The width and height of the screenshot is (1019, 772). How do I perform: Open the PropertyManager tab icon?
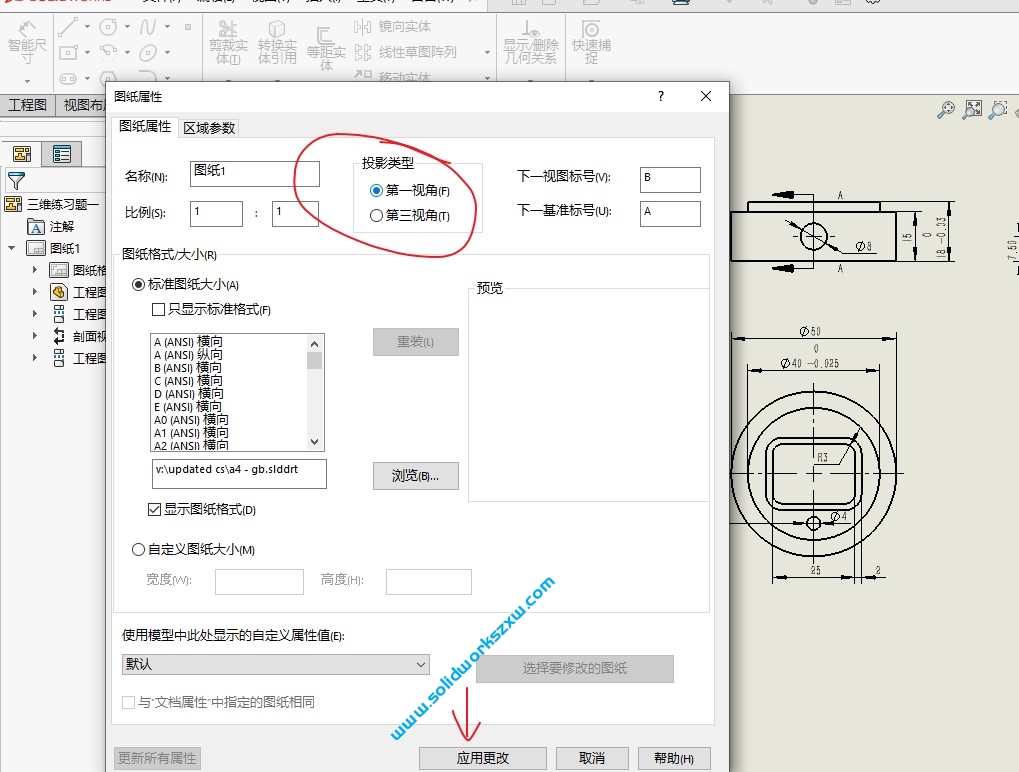pos(62,154)
